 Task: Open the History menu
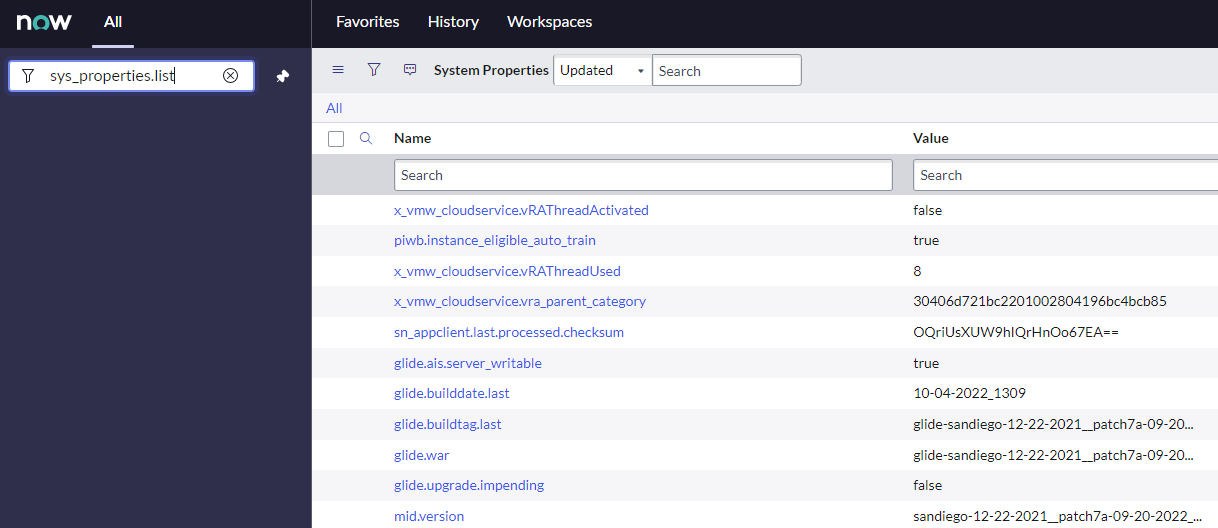tap(453, 22)
